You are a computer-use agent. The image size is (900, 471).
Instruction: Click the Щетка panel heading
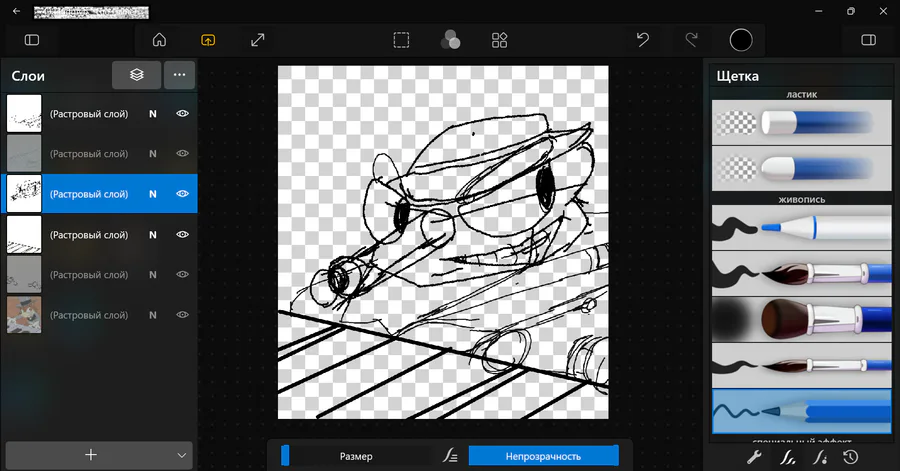click(738, 76)
